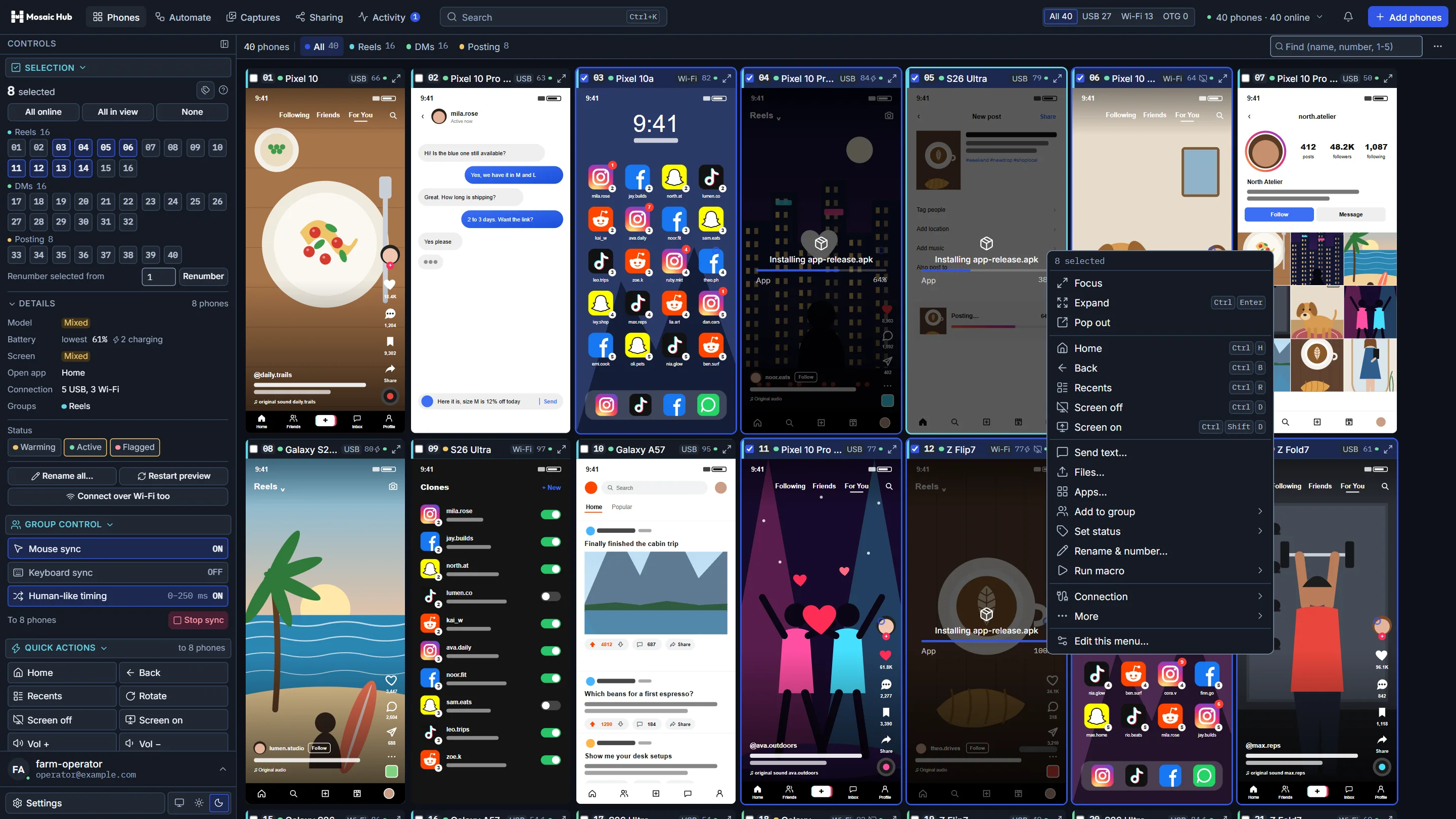Image resolution: width=1456 pixels, height=819 pixels.
Task: Expand phone 09 S26 Ultra preview
Action: (561, 449)
